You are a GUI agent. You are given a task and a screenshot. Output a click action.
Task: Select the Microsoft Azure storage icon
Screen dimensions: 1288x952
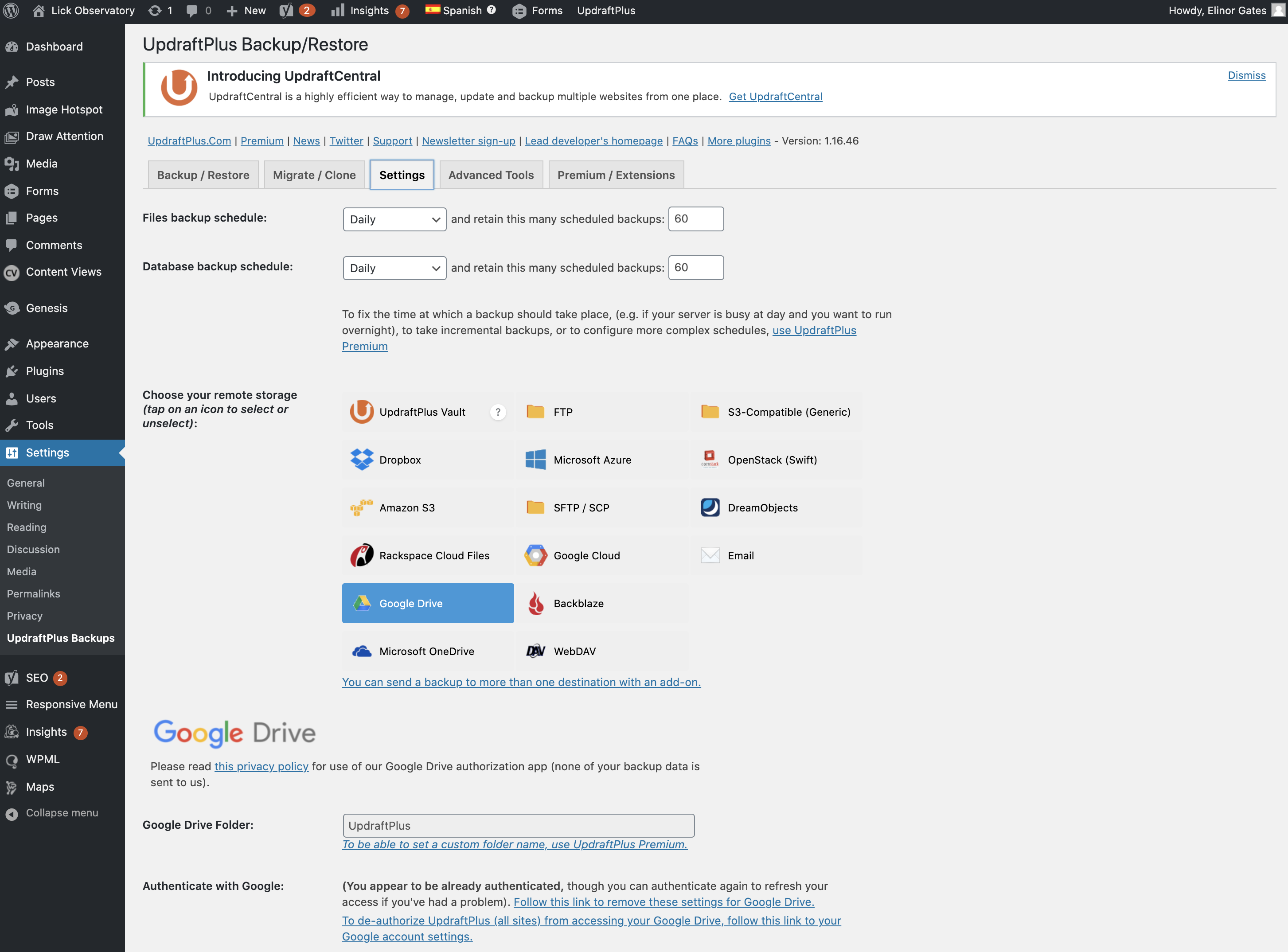click(535, 459)
